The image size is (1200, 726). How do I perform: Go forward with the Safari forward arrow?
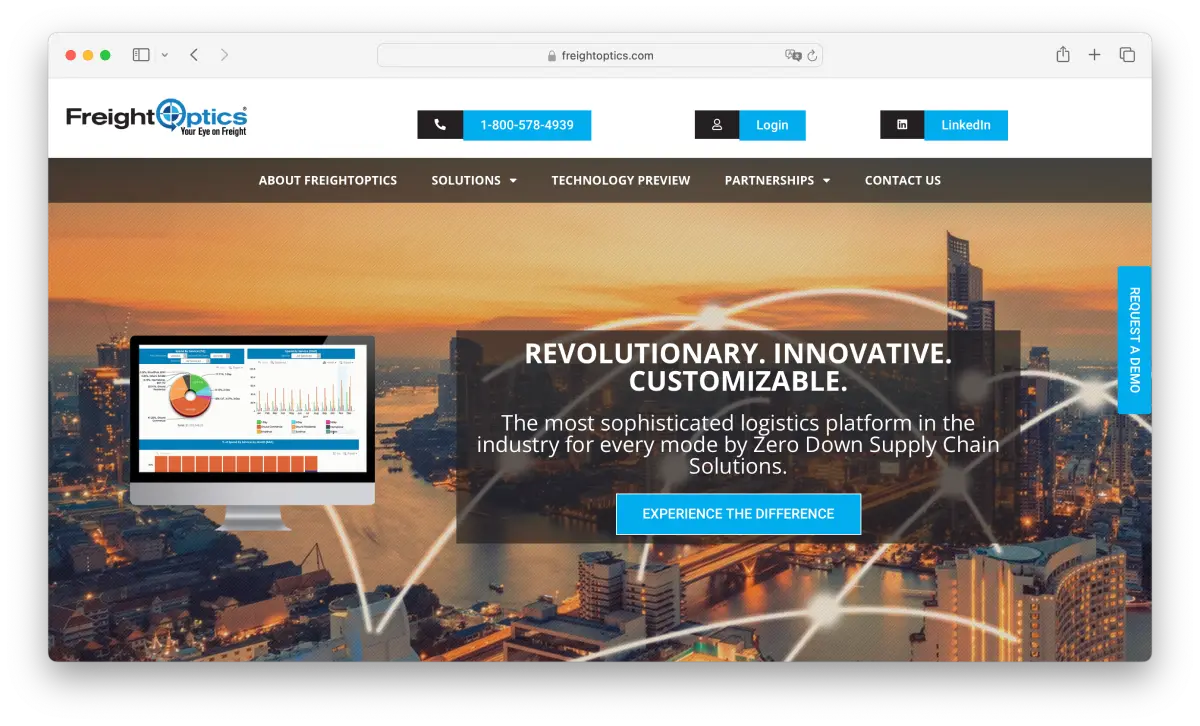(x=224, y=55)
